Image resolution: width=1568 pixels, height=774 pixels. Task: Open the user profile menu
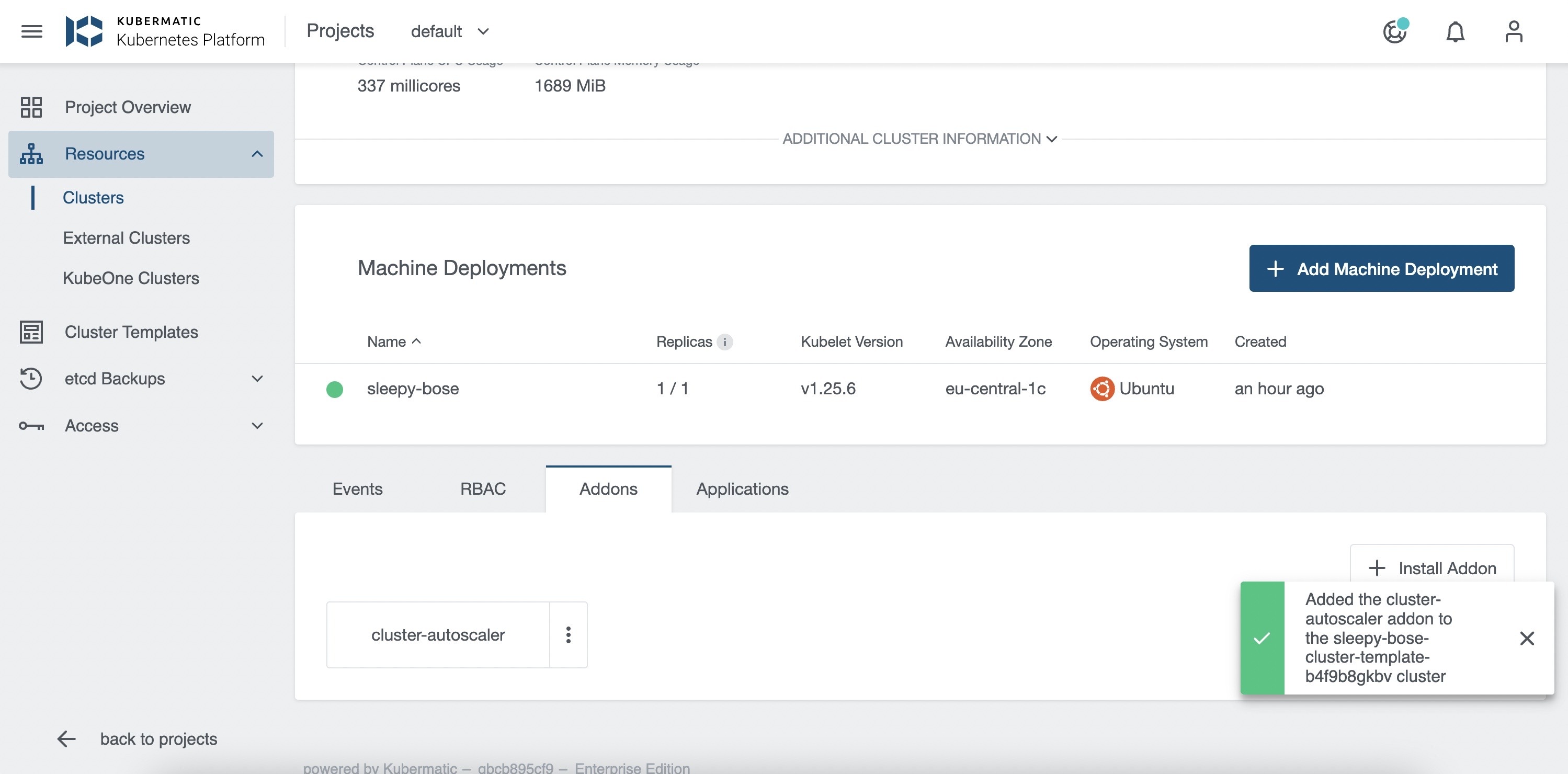click(1513, 32)
